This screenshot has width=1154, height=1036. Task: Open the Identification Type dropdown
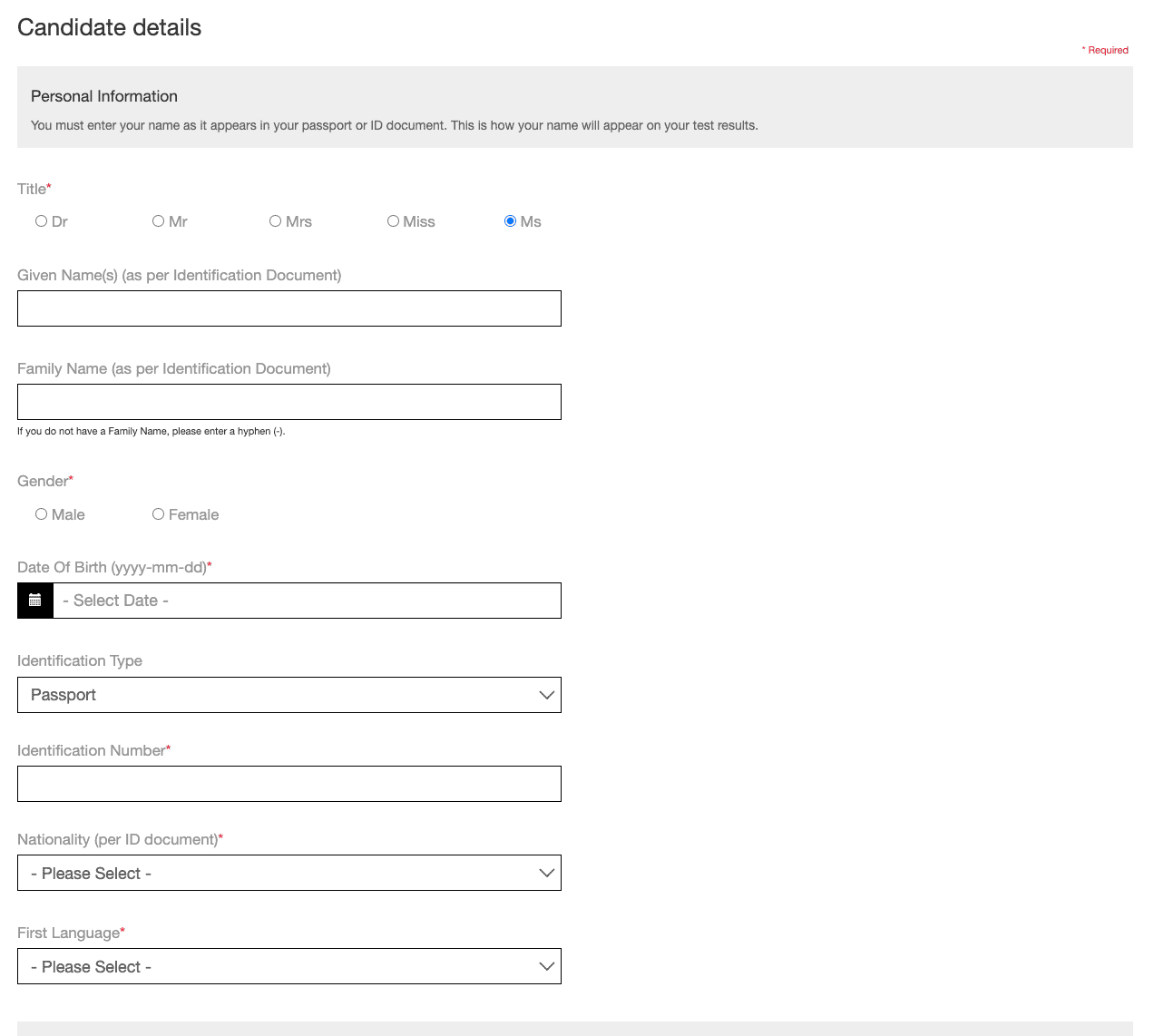(288, 695)
